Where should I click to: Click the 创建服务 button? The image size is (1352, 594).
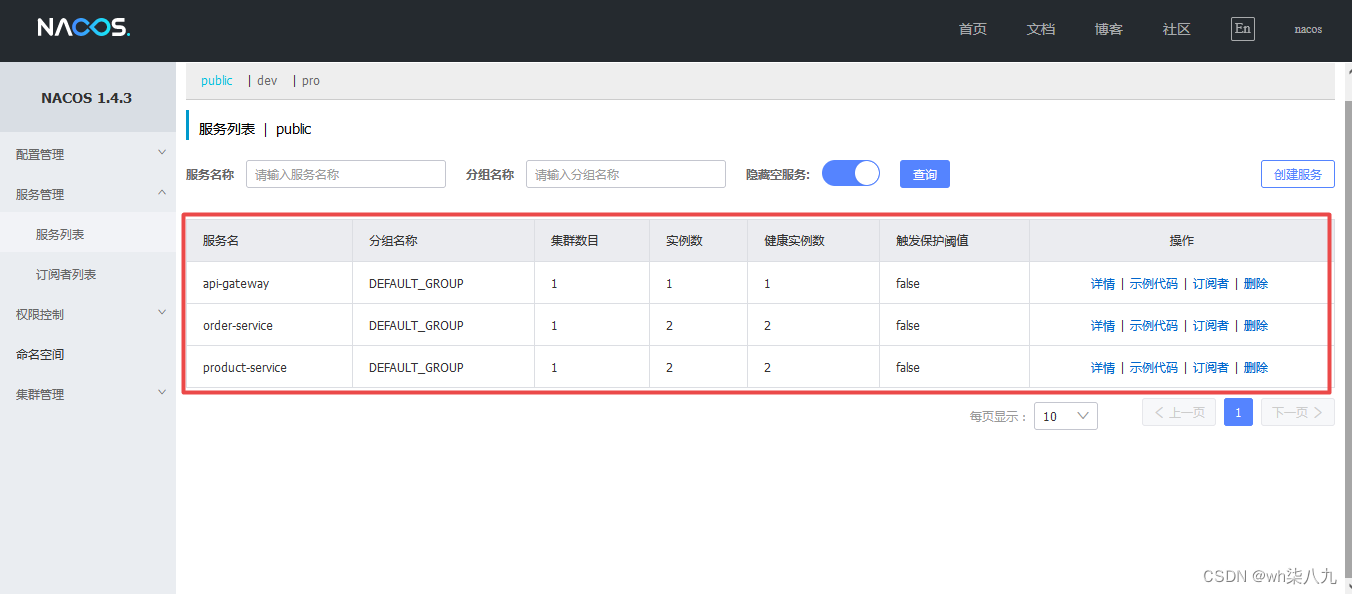[1298, 174]
